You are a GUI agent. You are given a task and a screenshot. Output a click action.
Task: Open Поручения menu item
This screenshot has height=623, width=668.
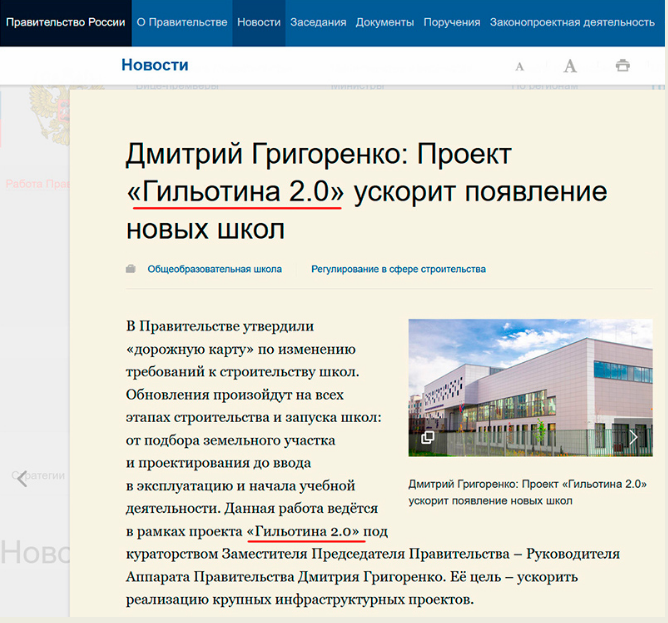[x=452, y=23]
